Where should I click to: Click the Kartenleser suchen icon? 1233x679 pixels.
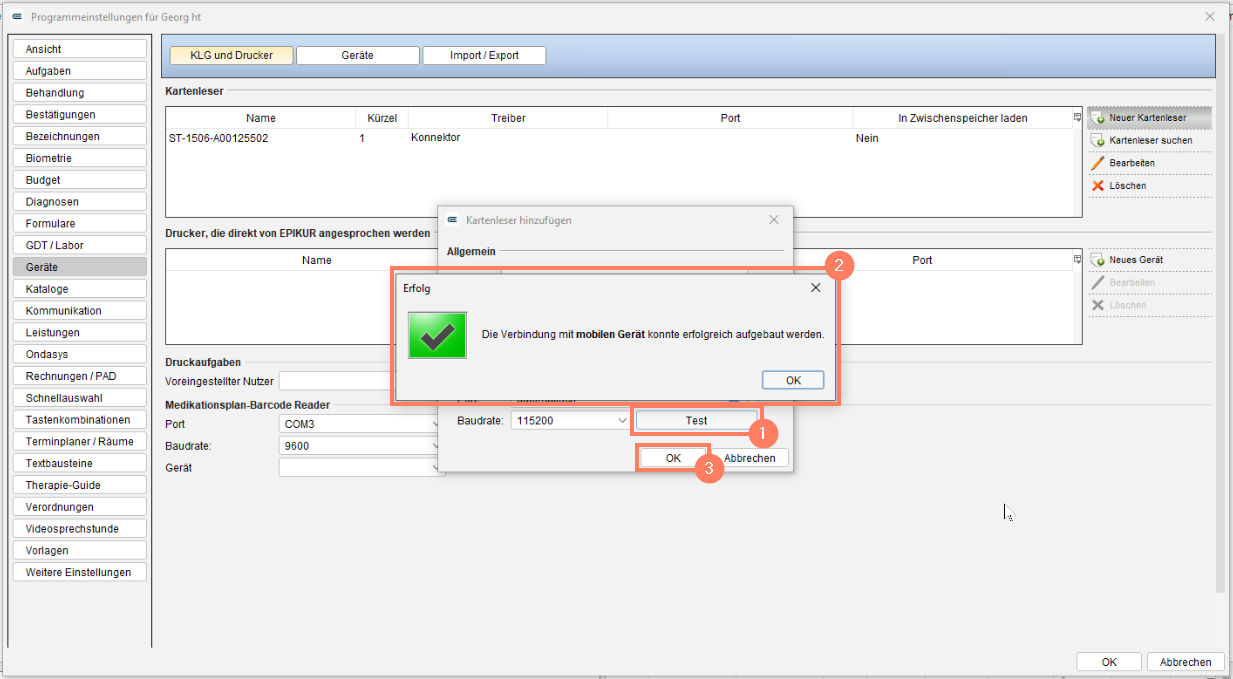coord(1098,141)
